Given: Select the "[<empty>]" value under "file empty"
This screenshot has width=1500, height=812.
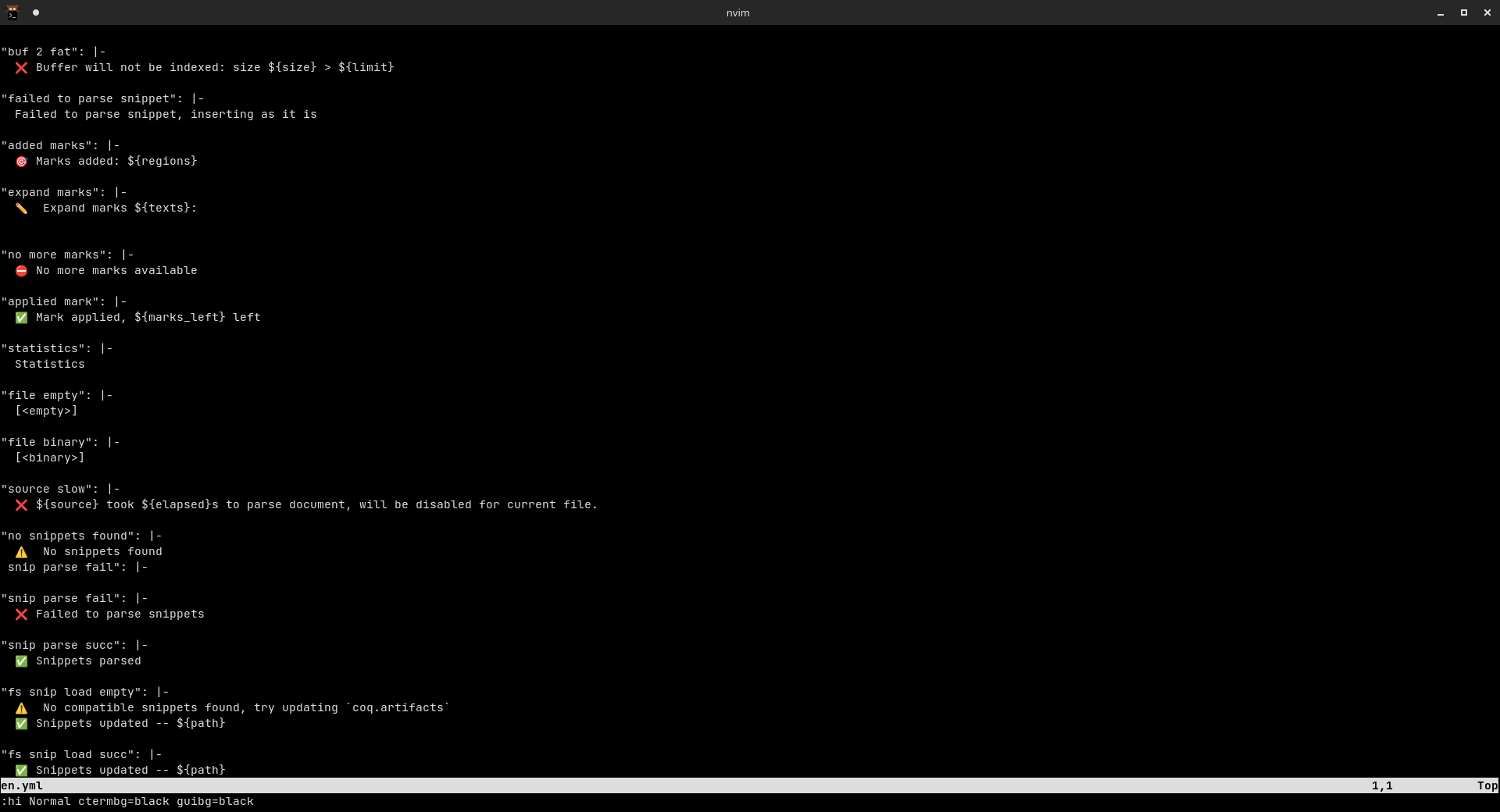Looking at the screenshot, I should pos(45,411).
